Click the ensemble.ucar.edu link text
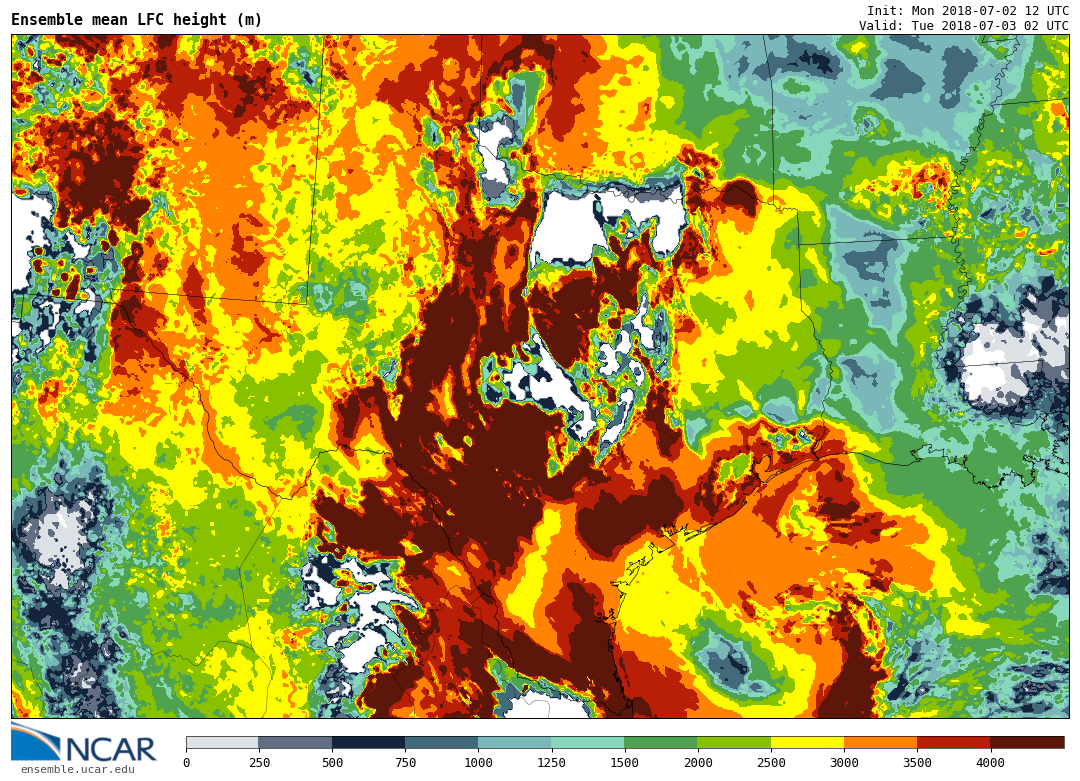This screenshot has height=781, width=1080. [x=77, y=769]
